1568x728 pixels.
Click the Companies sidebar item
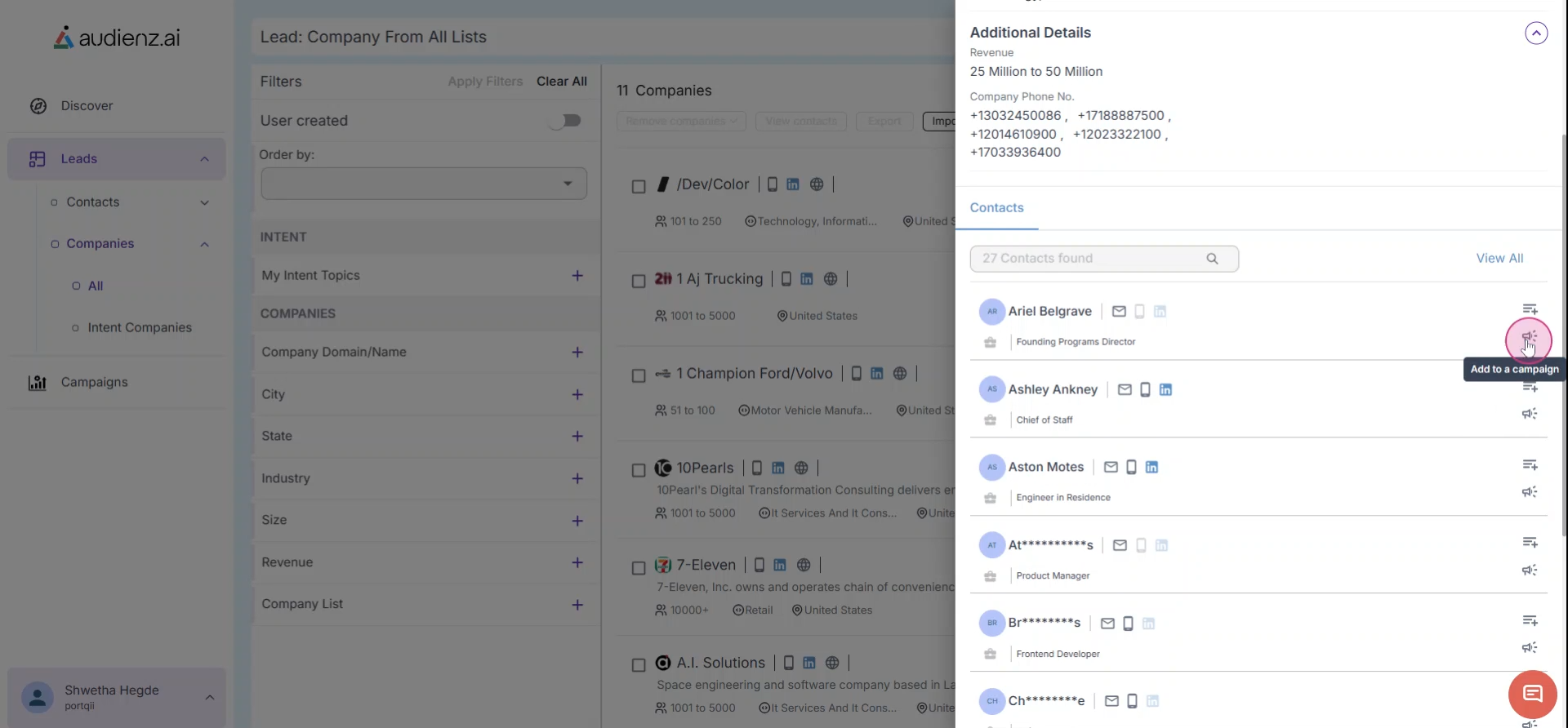pyautogui.click(x=100, y=244)
